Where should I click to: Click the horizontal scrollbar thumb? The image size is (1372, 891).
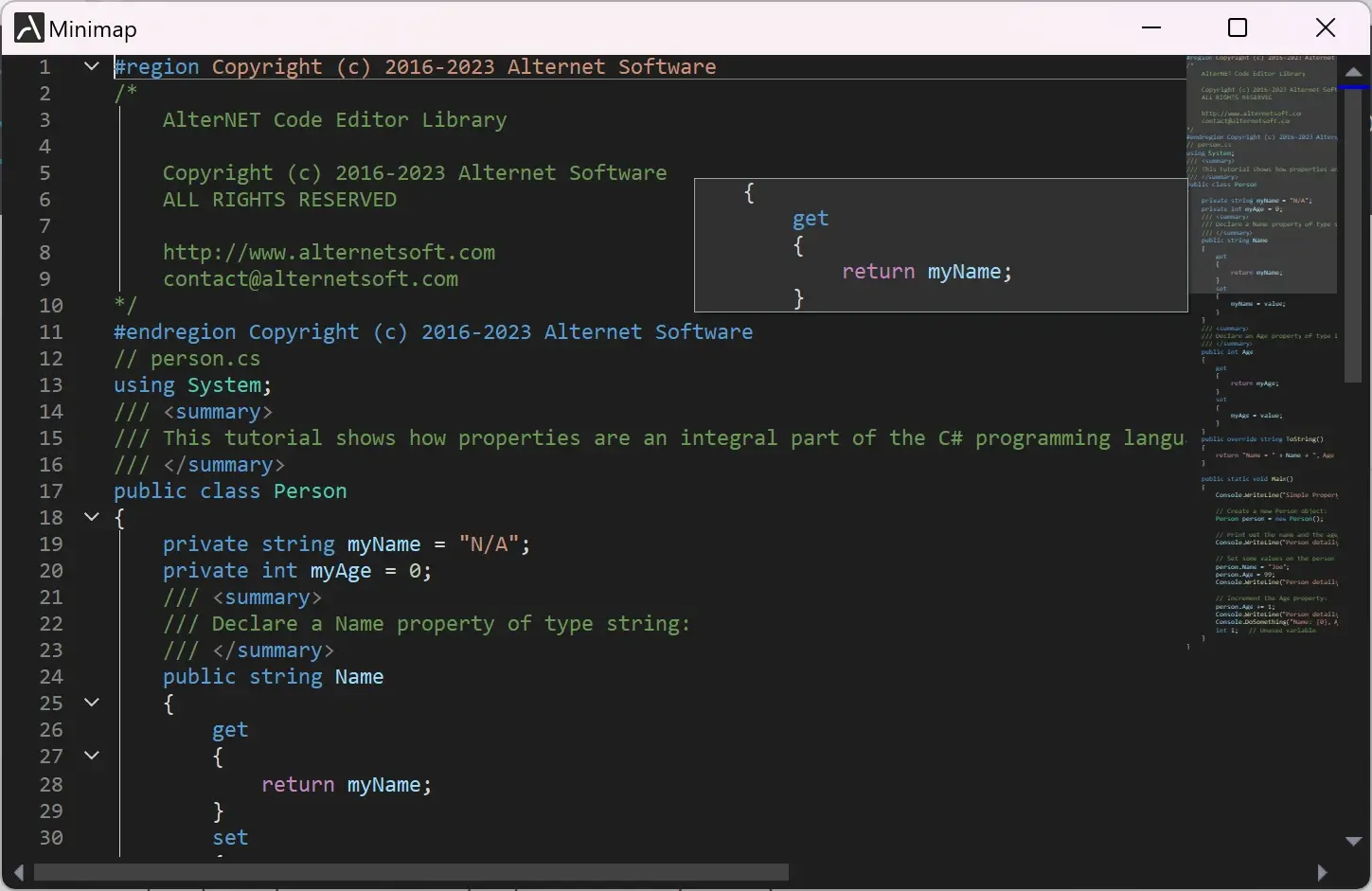[411, 872]
